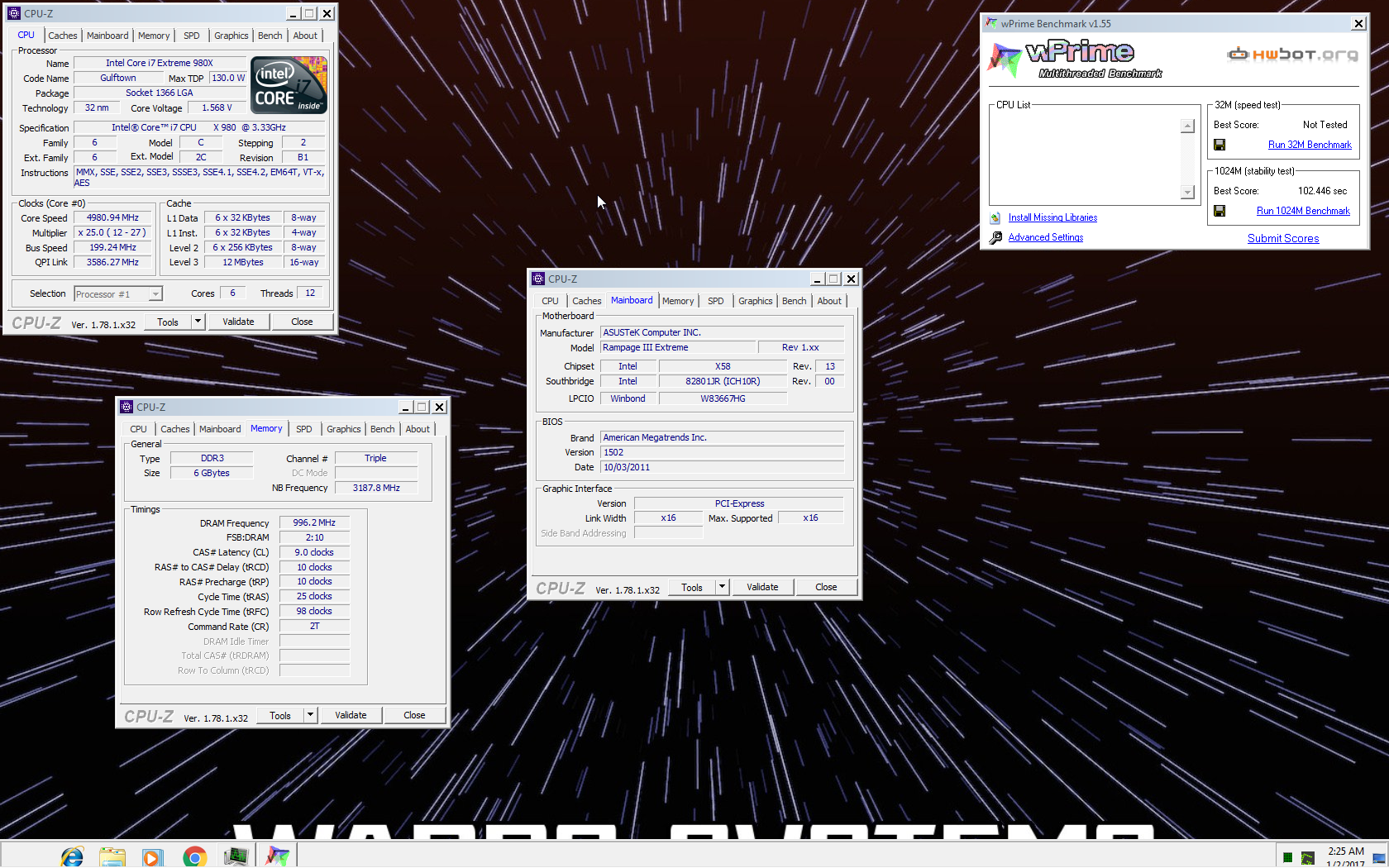This screenshot has height=868, width=1389.
Task: Open About tab in Memory window
Action: point(418,429)
